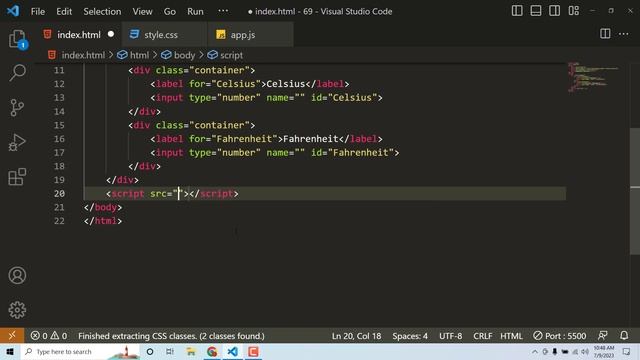Split the editor to the right
Image resolution: width=640 pixels, height=360 pixels.
[605, 34]
